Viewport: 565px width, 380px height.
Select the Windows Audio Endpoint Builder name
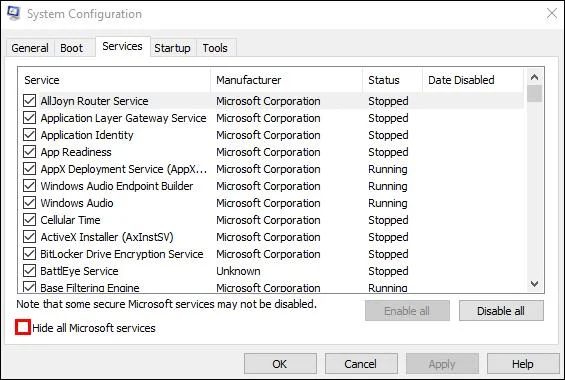click(117, 186)
